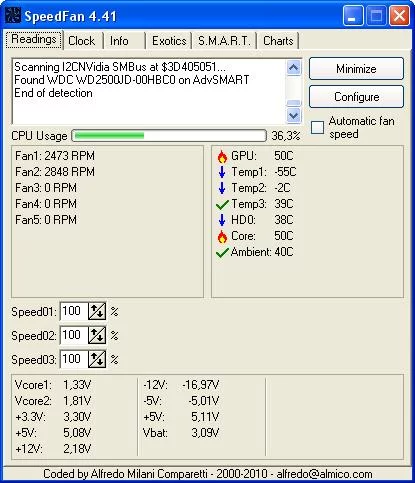Screen dimensions: 415x483
Task: Click the alfredo@almico.com status bar text
Action: (x=324, y=474)
